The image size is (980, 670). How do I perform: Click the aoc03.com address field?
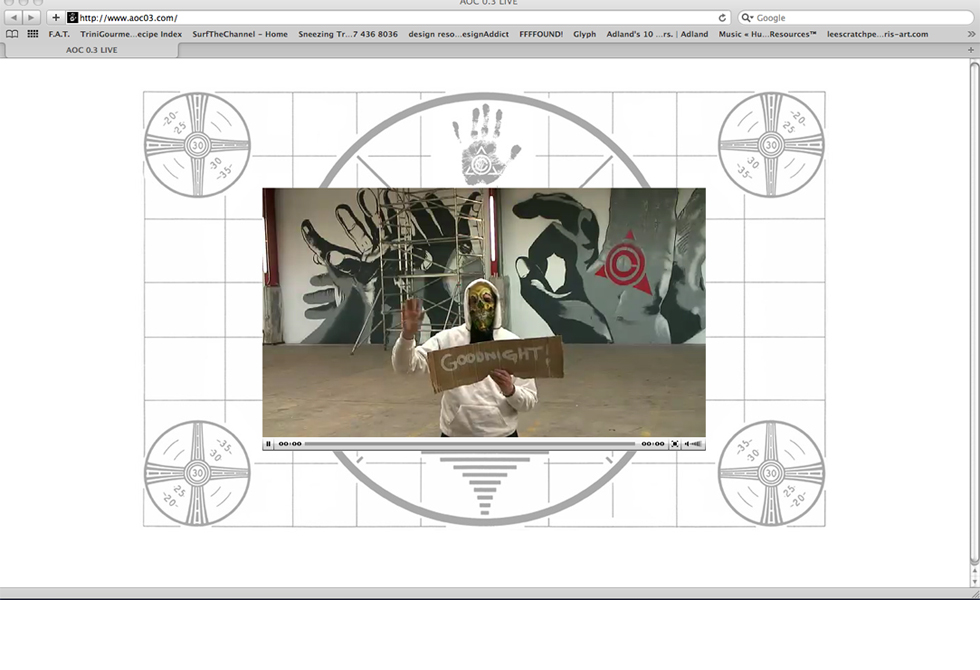pos(397,18)
